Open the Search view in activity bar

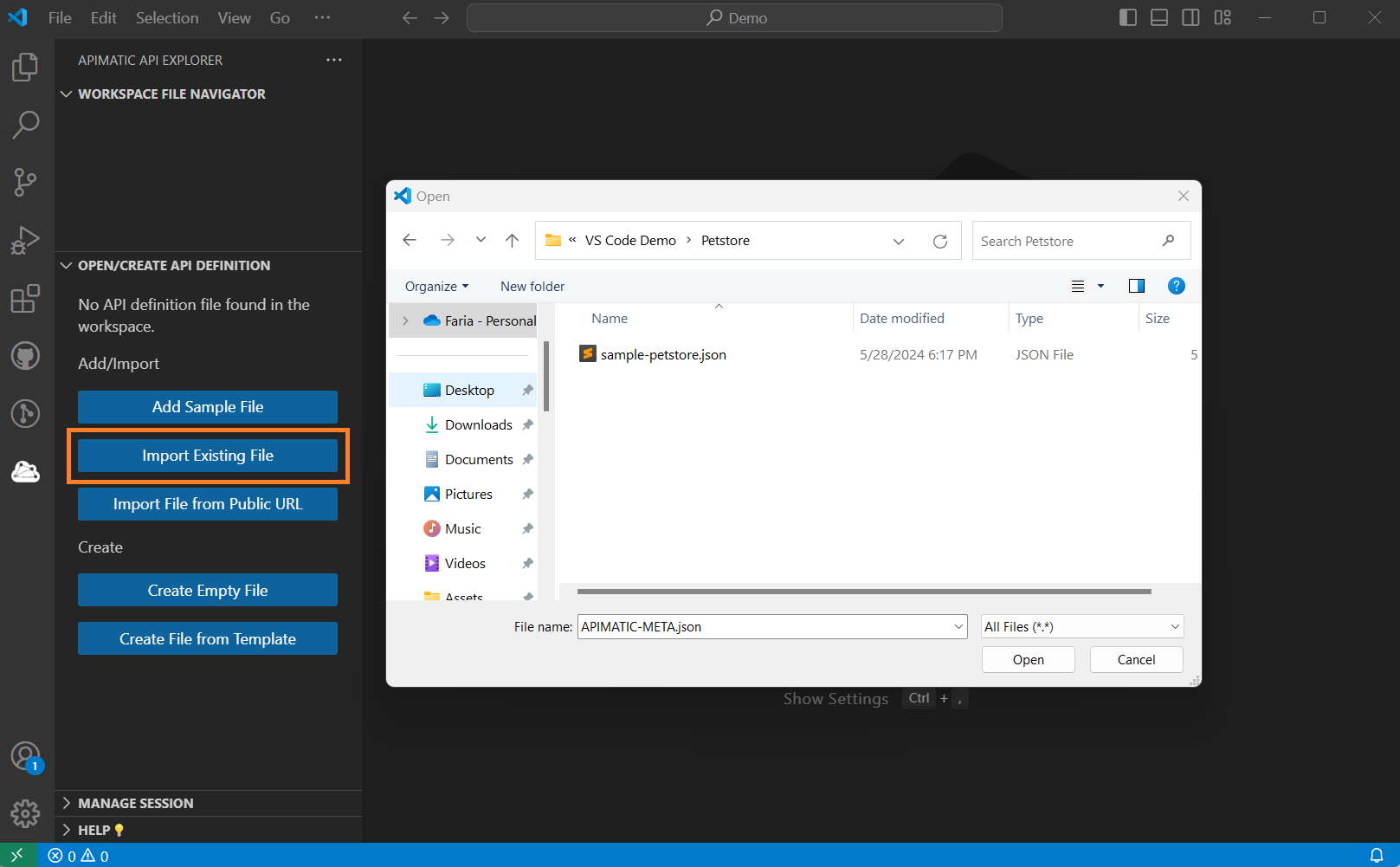point(25,125)
